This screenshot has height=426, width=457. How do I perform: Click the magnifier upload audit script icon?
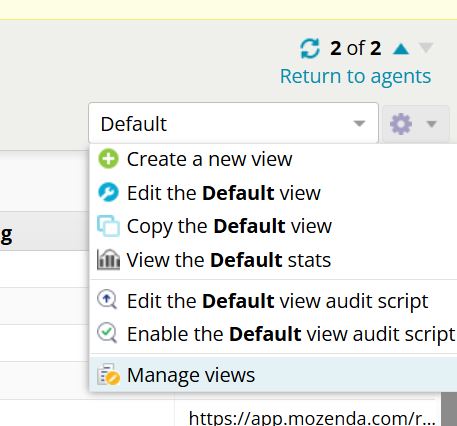[x=107, y=300]
